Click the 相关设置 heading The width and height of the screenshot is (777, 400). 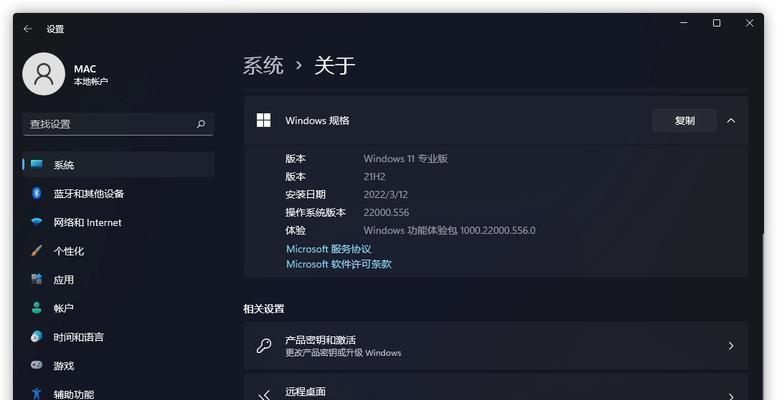tap(264, 309)
